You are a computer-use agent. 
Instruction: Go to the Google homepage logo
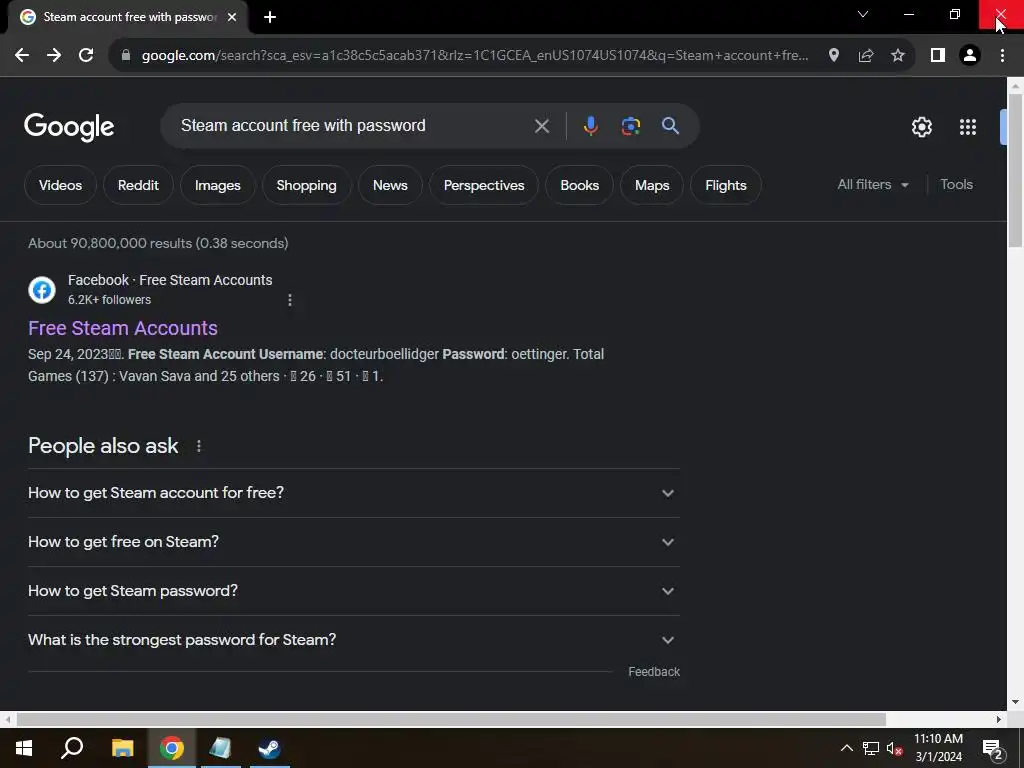pos(69,127)
